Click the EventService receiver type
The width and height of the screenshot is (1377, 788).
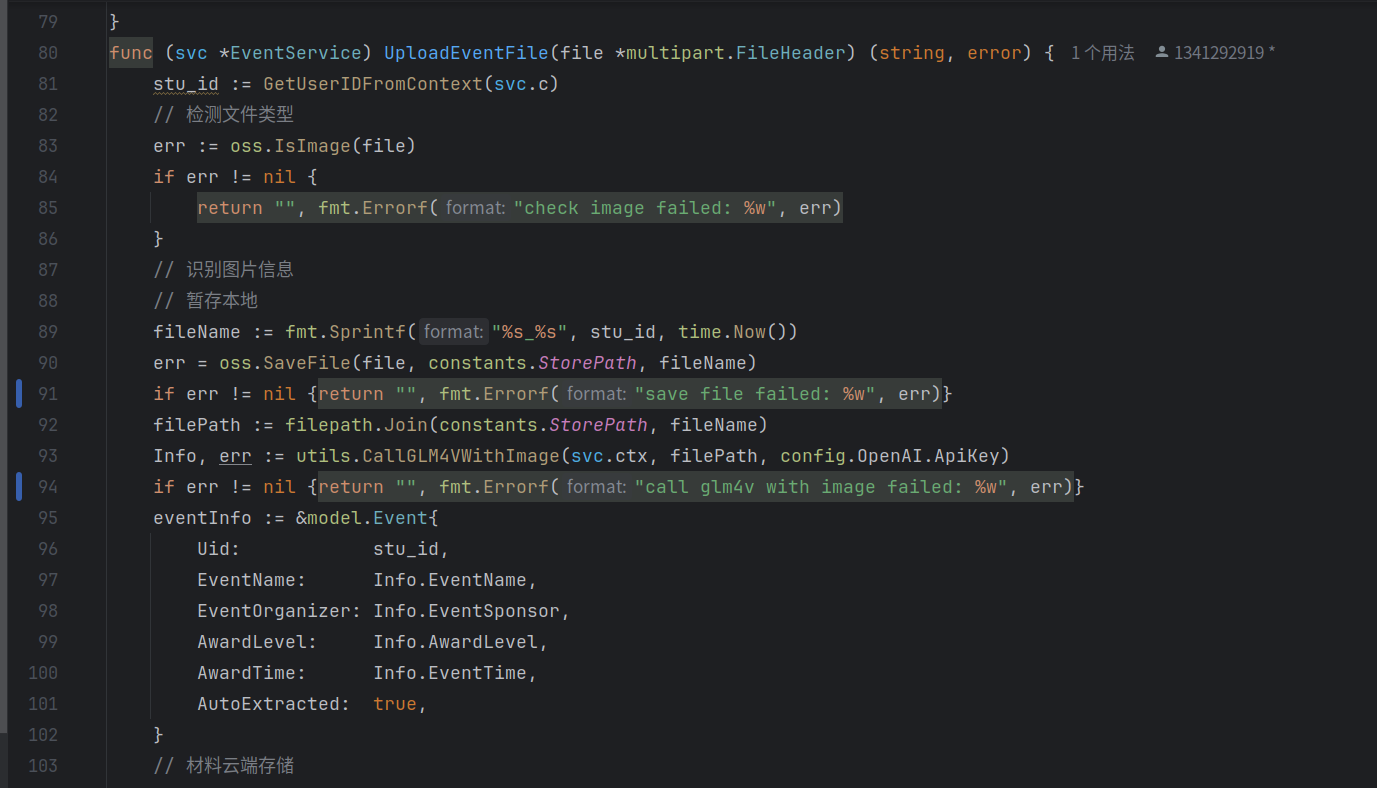pos(295,53)
